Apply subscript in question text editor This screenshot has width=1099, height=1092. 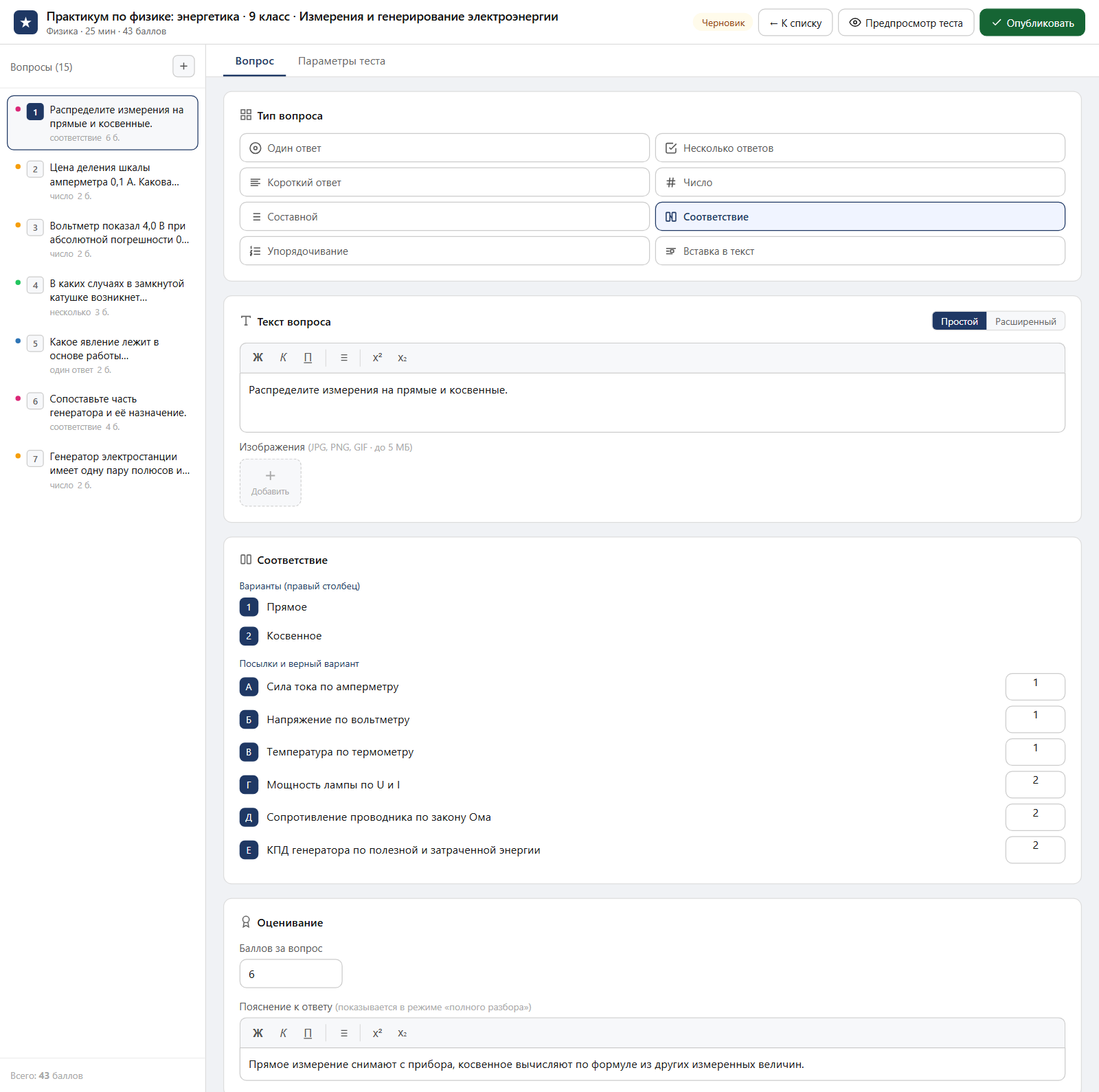[403, 358]
